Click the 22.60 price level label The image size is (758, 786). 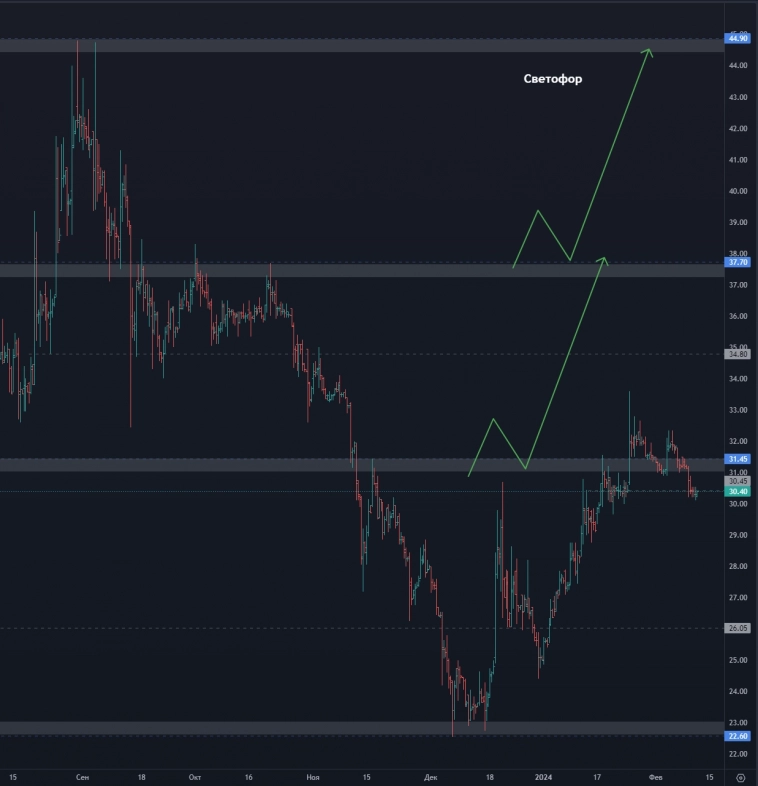739,736
